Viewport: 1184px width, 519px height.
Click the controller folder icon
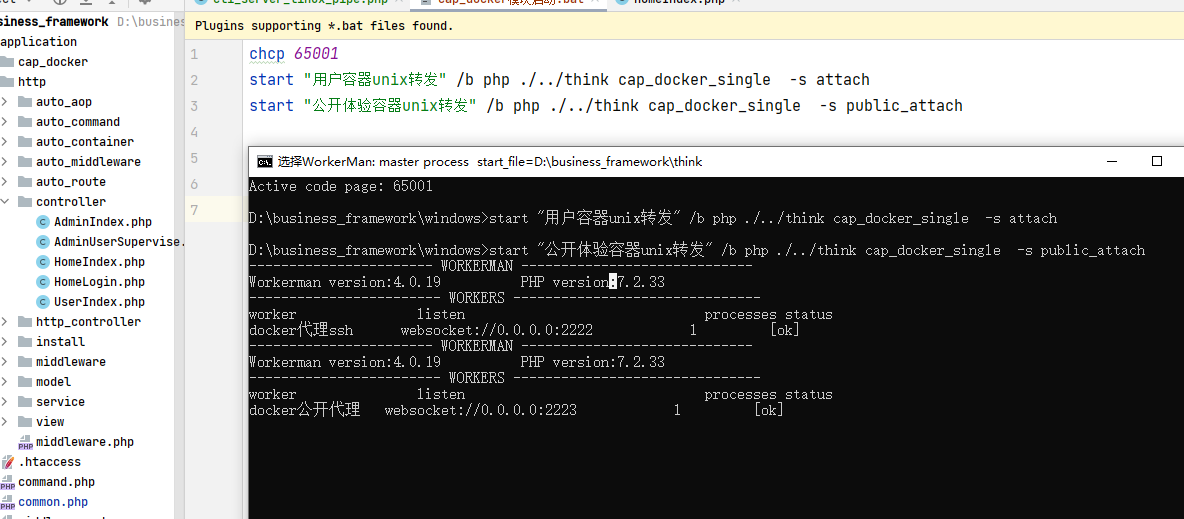click(25, 202)
